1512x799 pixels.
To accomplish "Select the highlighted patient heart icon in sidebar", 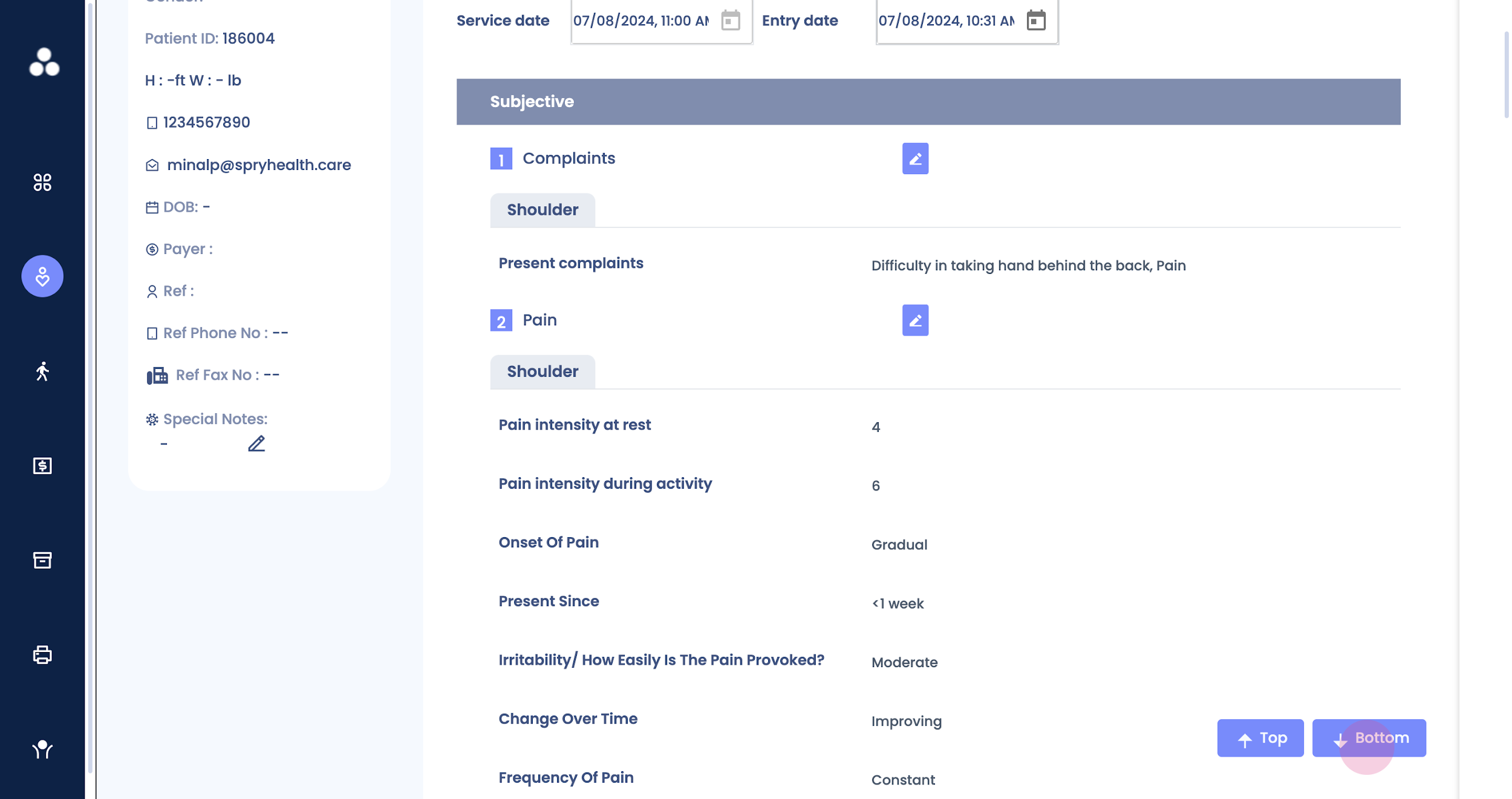I will [x=42, y=276].
